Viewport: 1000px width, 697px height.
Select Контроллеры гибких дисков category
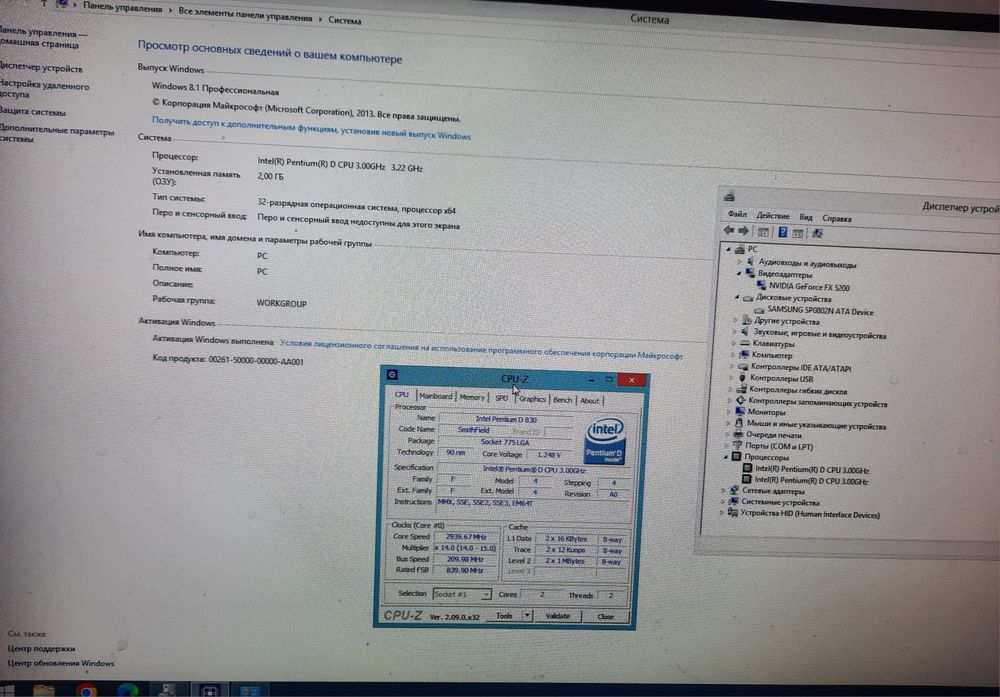point(798,390)
